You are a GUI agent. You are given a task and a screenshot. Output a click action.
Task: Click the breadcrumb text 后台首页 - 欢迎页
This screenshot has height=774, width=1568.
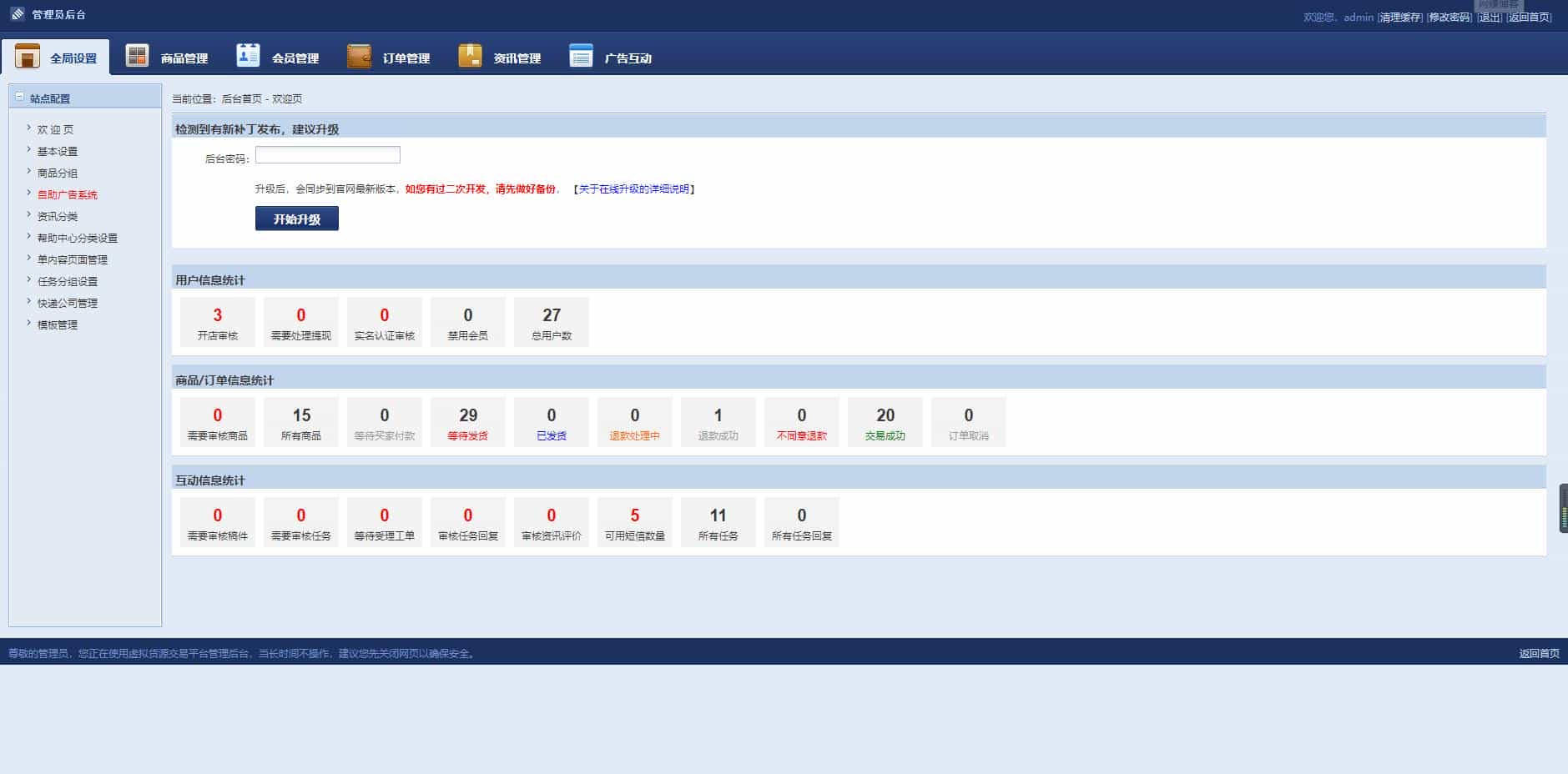coord(262,98)
